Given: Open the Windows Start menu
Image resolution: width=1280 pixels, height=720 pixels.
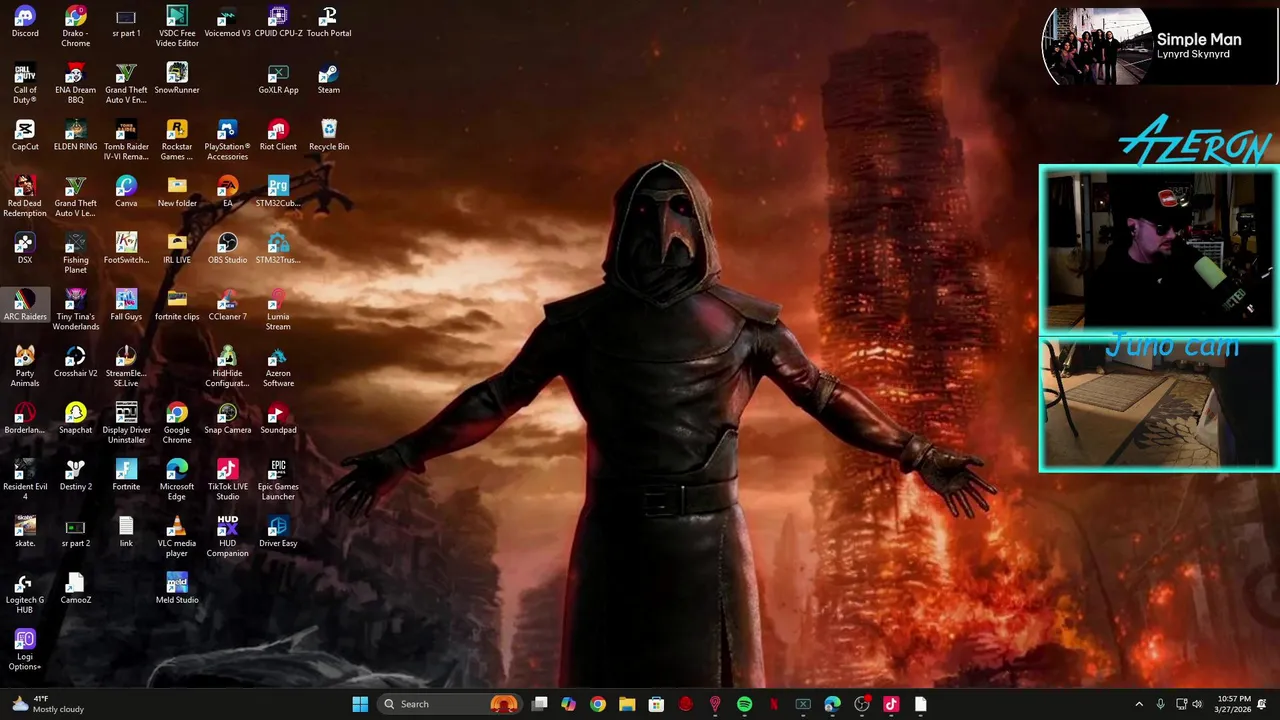Looking at the screenshot, I should (x=360, y=704).
